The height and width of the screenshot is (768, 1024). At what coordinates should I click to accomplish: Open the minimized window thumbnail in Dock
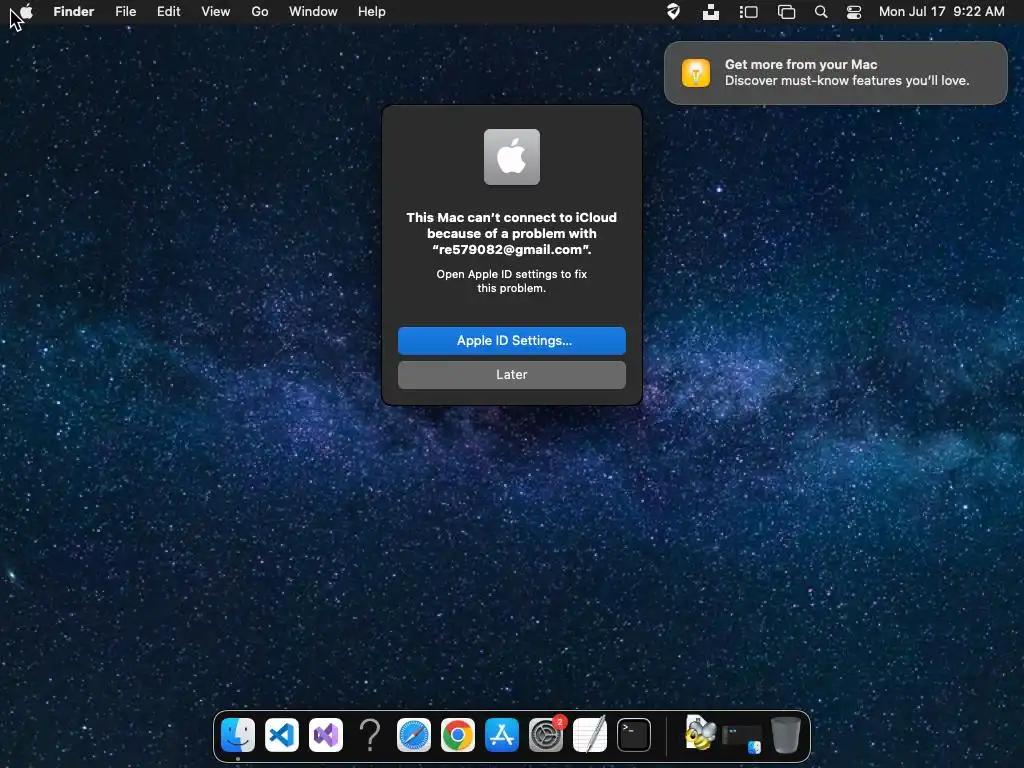tap(742, 738)
